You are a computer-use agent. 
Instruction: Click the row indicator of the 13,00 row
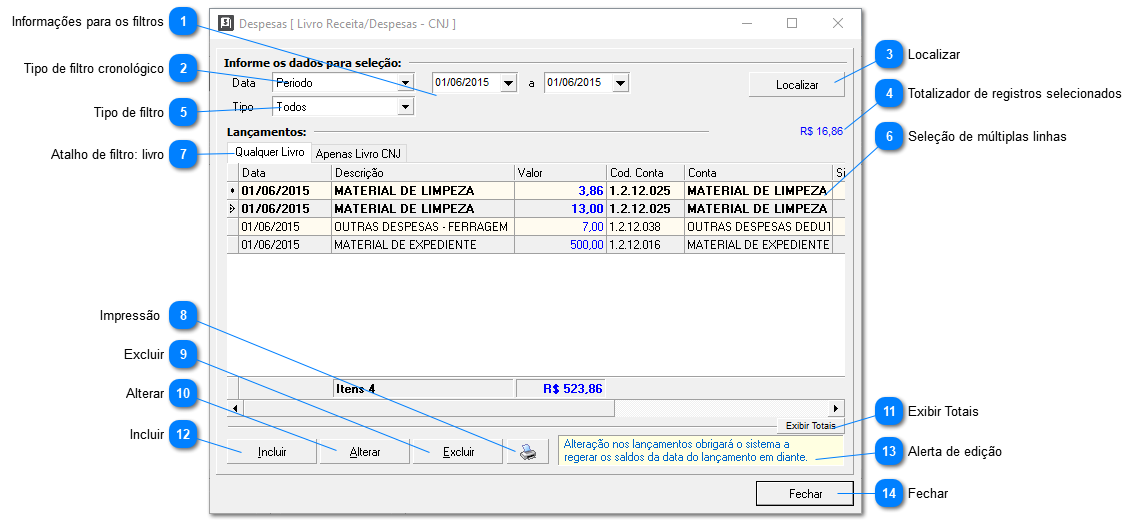tap(233, 208)
